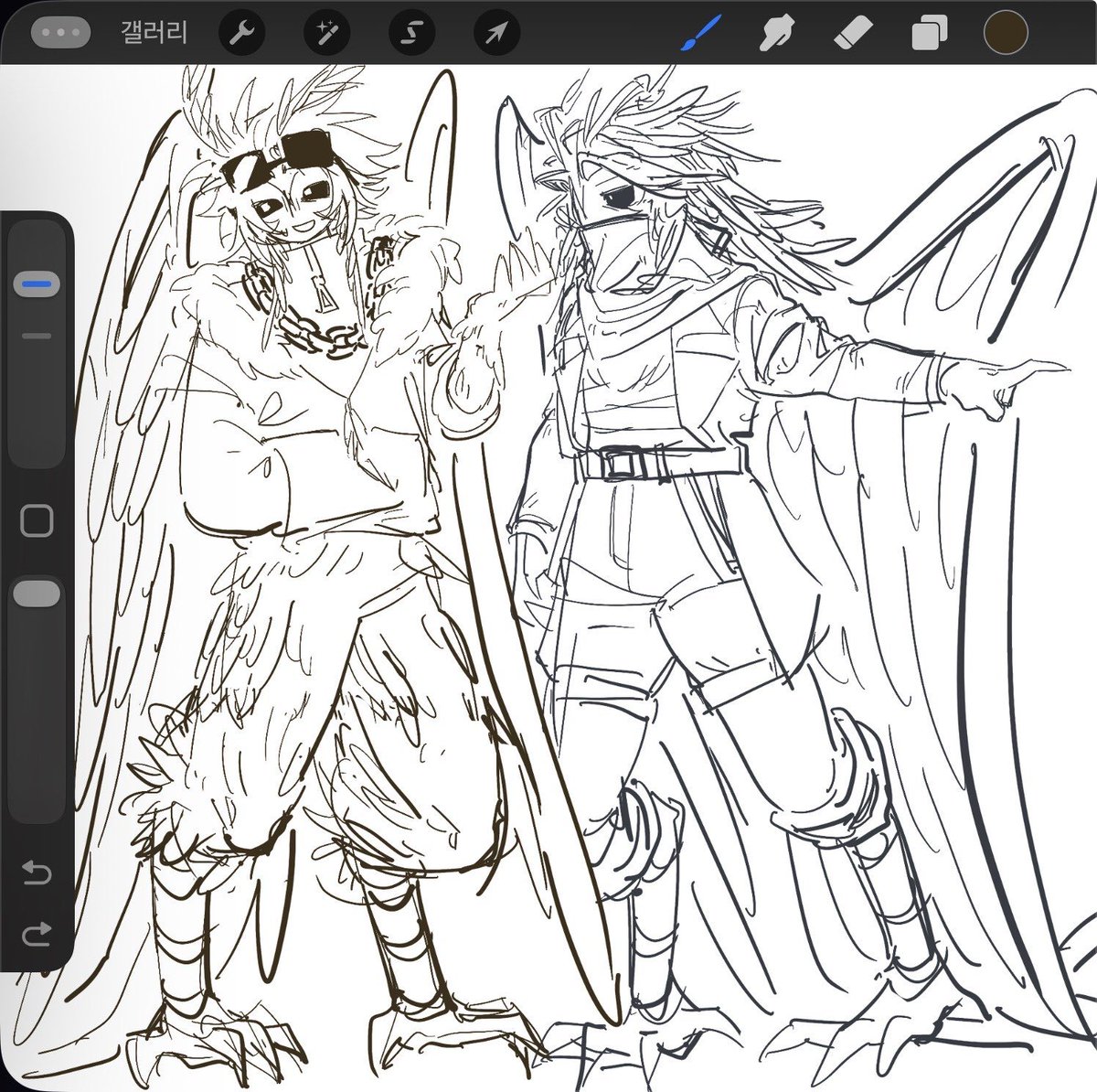Tap the three-dot multitasking pill
This screenshot has height=1092, width=1097.
(x=60, y=32)
